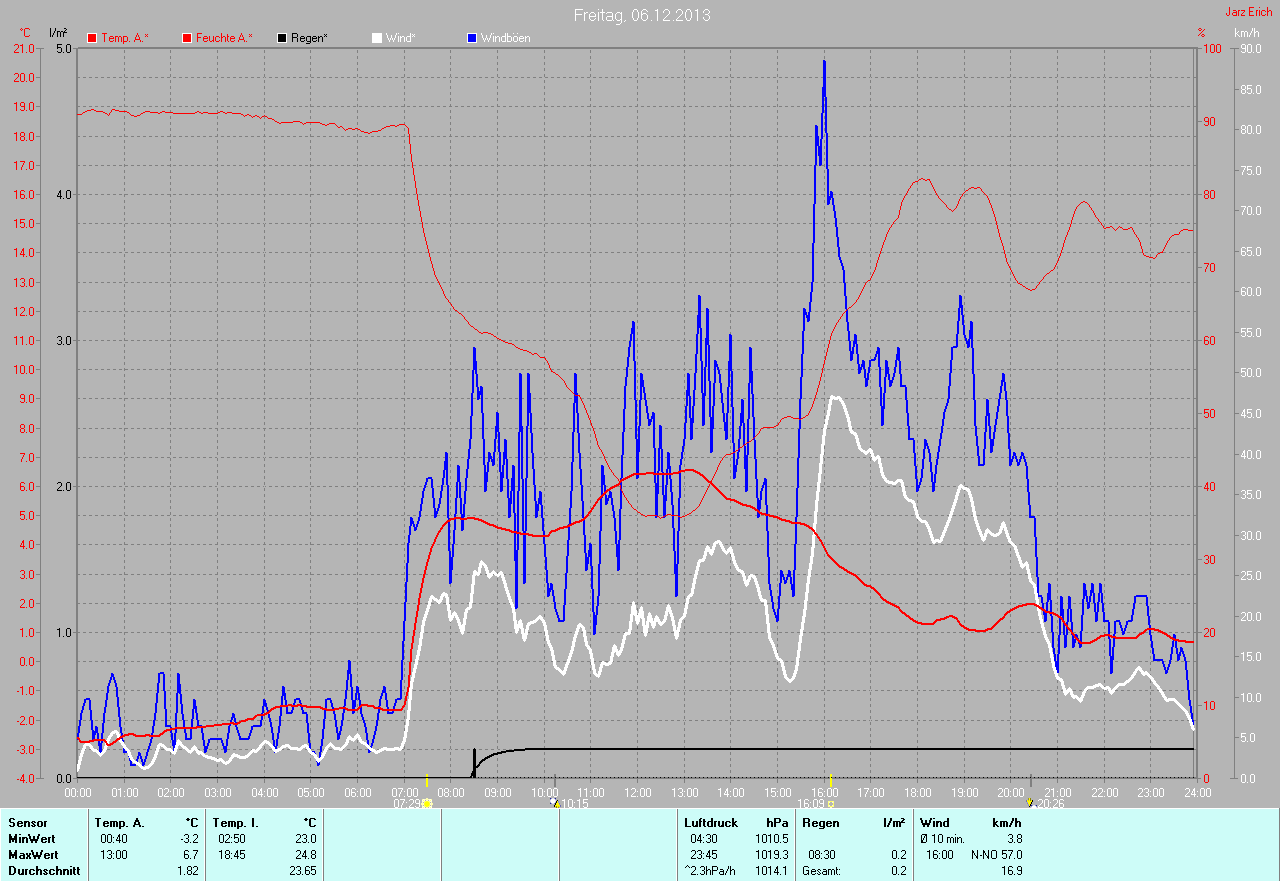Click the red swatch beside Temp. A.*
Image resolution: width=1280 pixels, height=881 pixels.
(x=92, y=38)
